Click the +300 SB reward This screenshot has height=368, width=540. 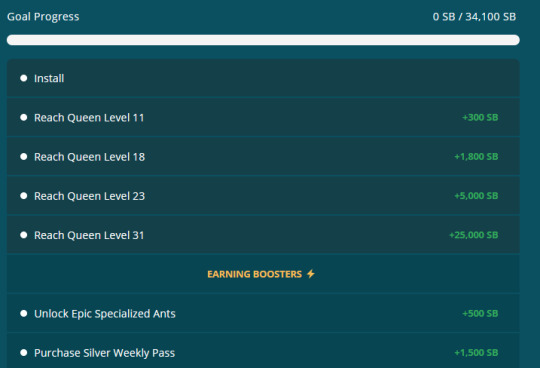[480, 117]
